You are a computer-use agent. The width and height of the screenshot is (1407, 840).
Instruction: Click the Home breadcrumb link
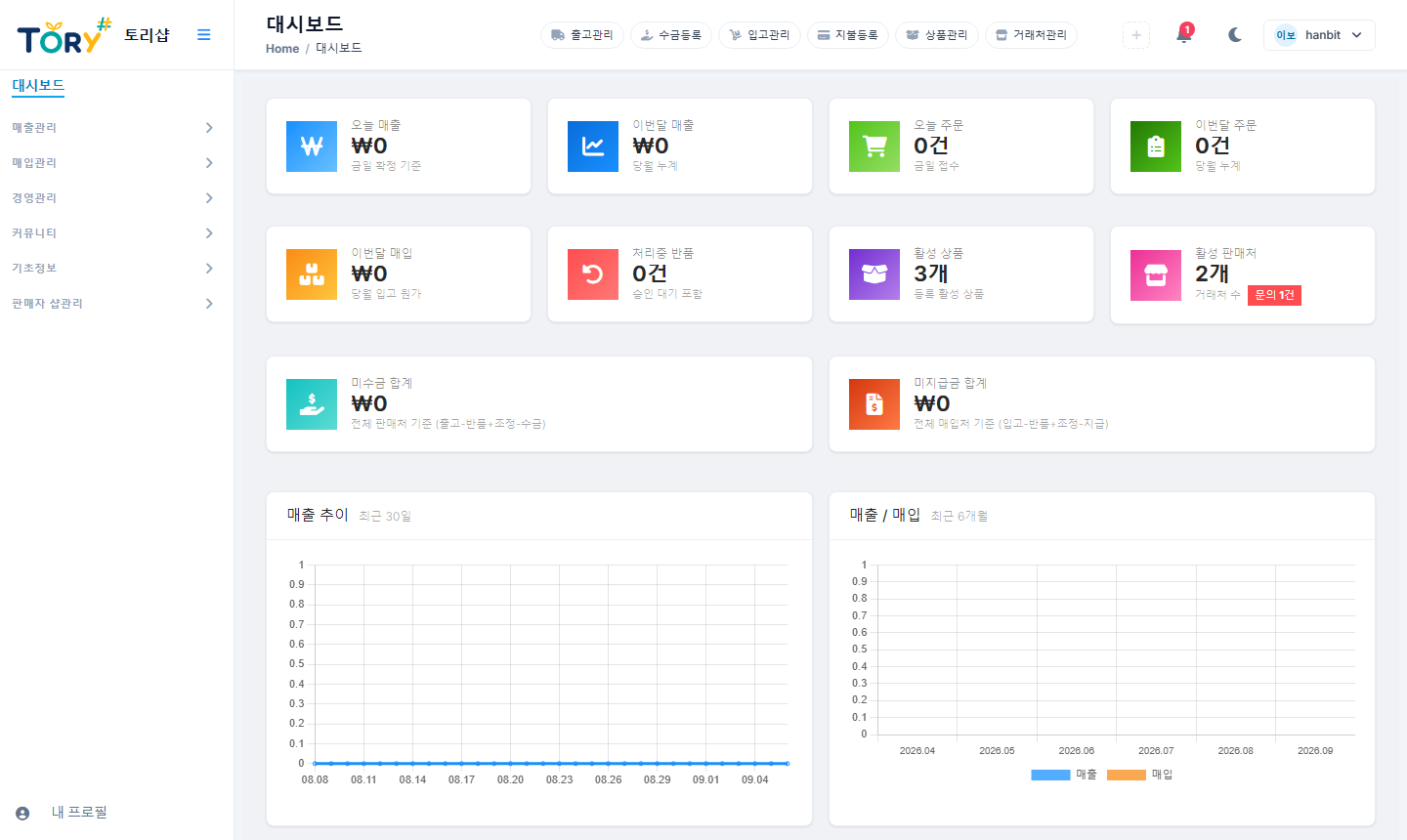pyautogui.click(x=282, y=49)
